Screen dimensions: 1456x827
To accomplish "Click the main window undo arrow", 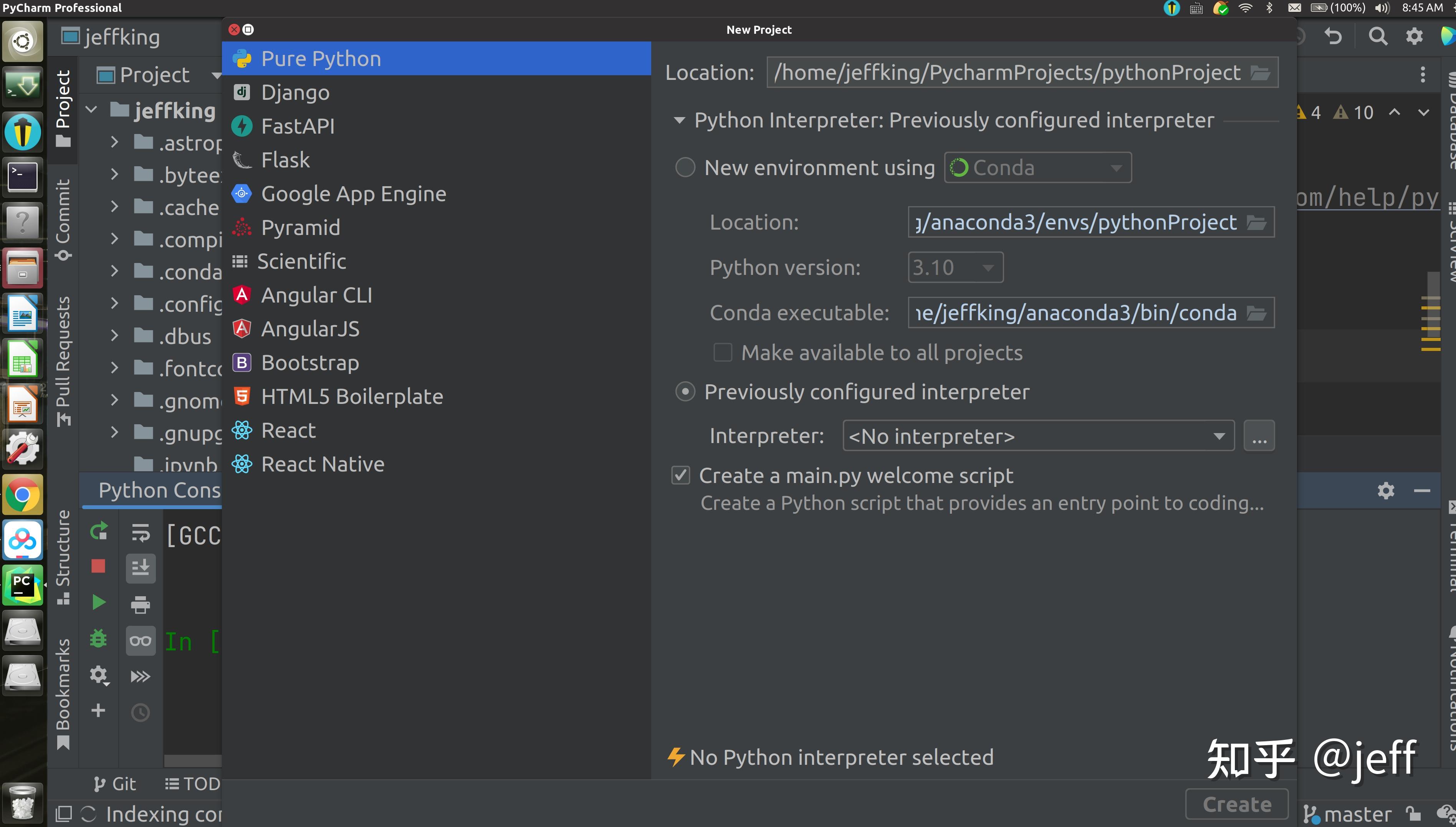I will [1333, 37].
